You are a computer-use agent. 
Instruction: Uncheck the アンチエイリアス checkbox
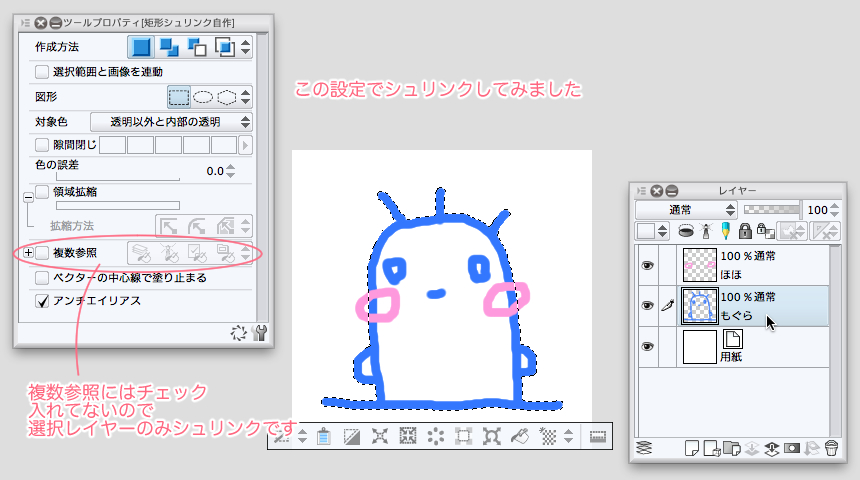pos(42,300)
